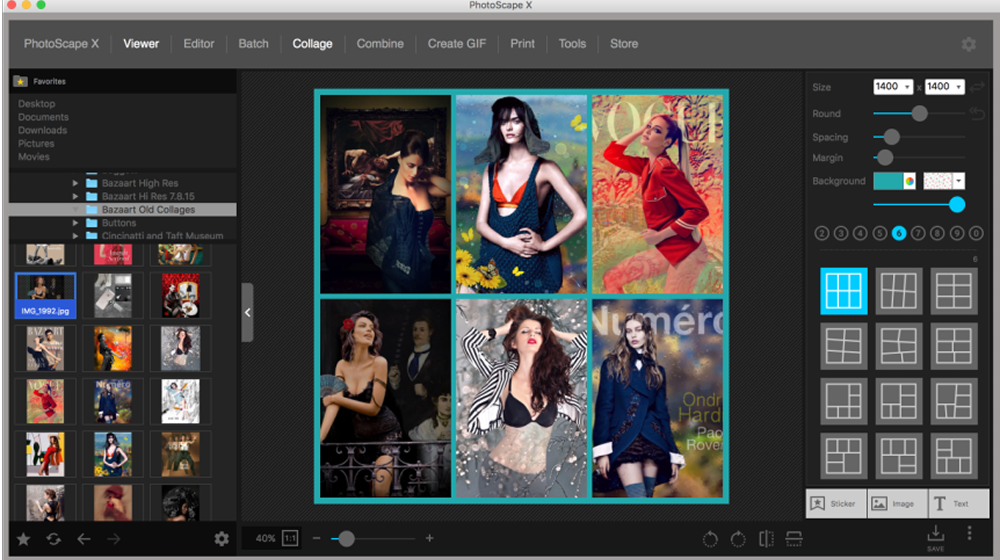This screenshot has height=560, width=1000.
Task: Click the 1:1 actual size icon
Action: pos(290,538)
